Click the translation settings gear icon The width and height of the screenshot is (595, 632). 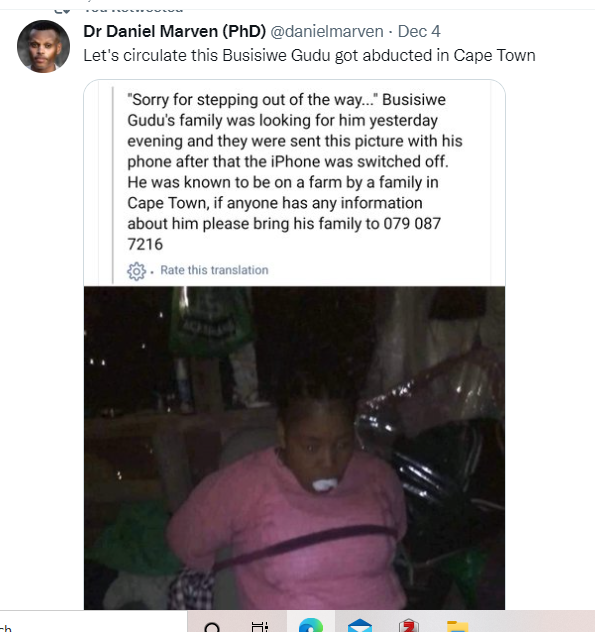click(136, 271)
